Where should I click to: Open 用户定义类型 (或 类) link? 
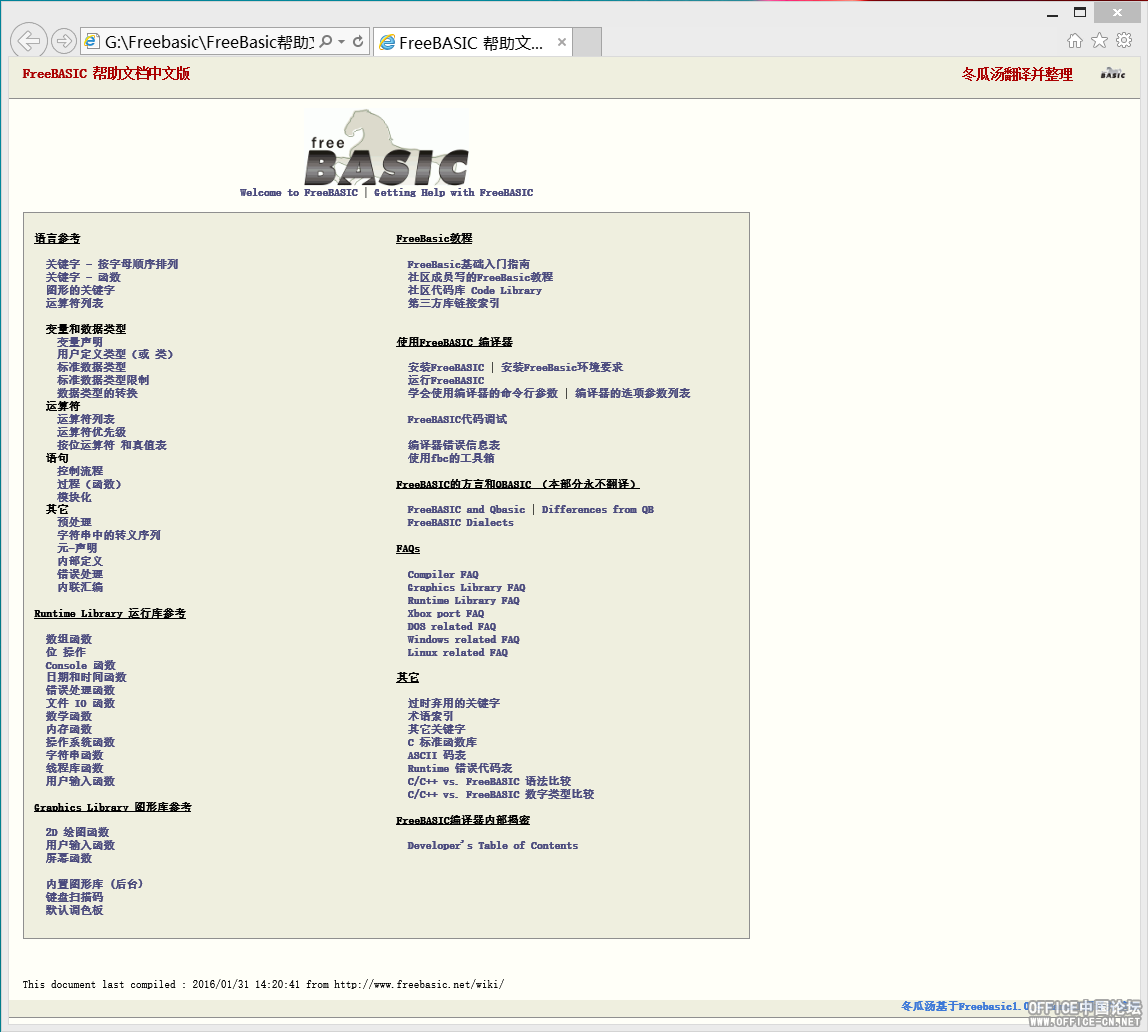click(x=115, y=354)
